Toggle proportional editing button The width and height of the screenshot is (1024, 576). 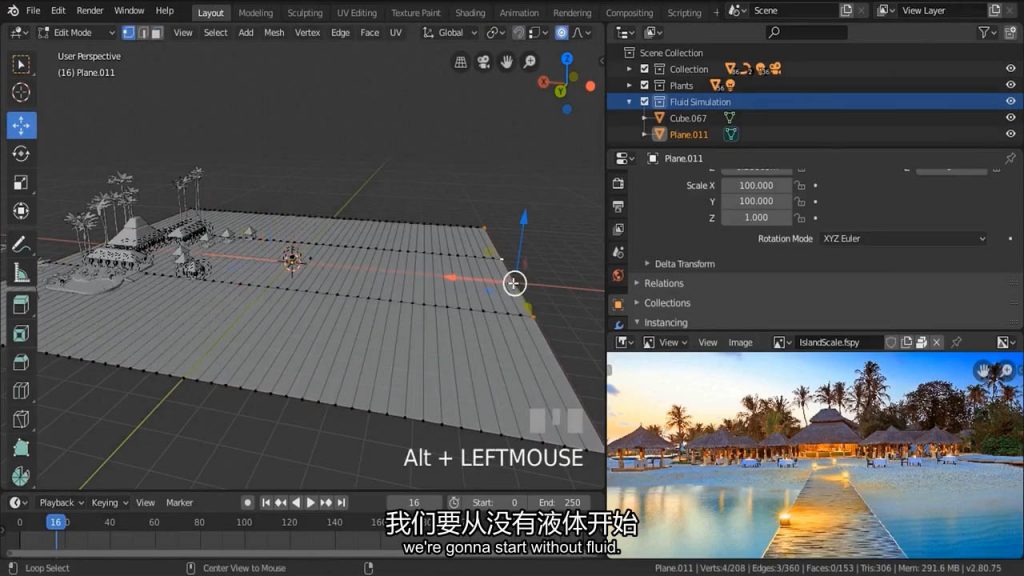pos(561,33)
